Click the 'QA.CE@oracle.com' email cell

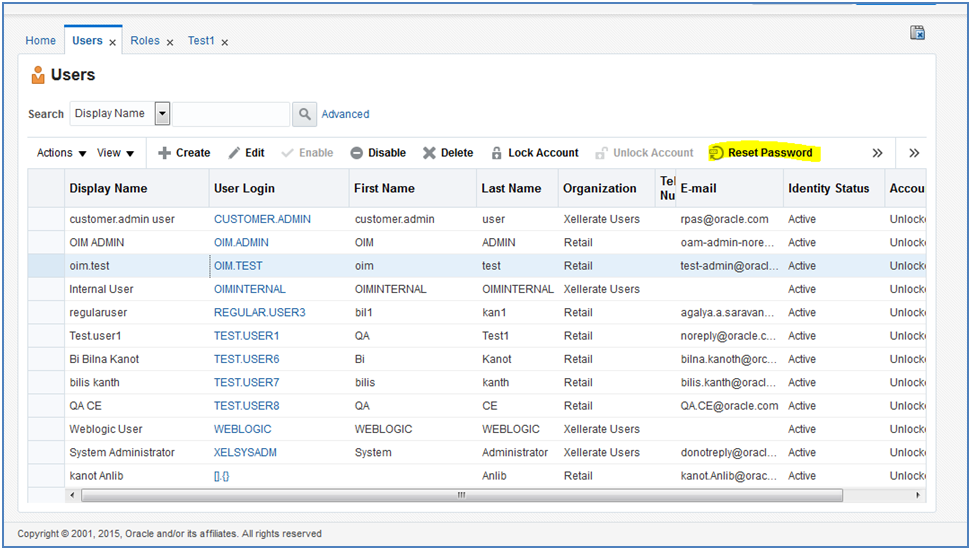coord(729,406)
